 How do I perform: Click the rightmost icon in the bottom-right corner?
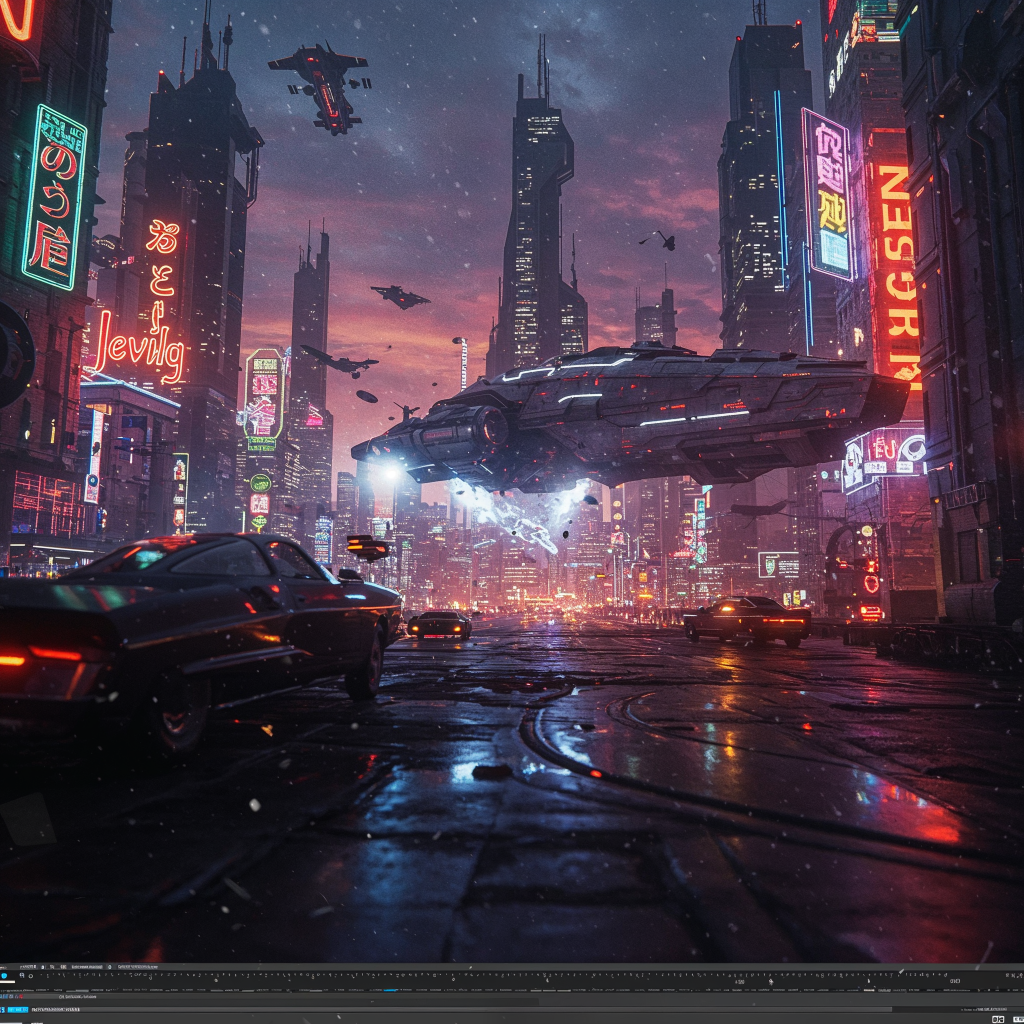click(1016, 1019)
